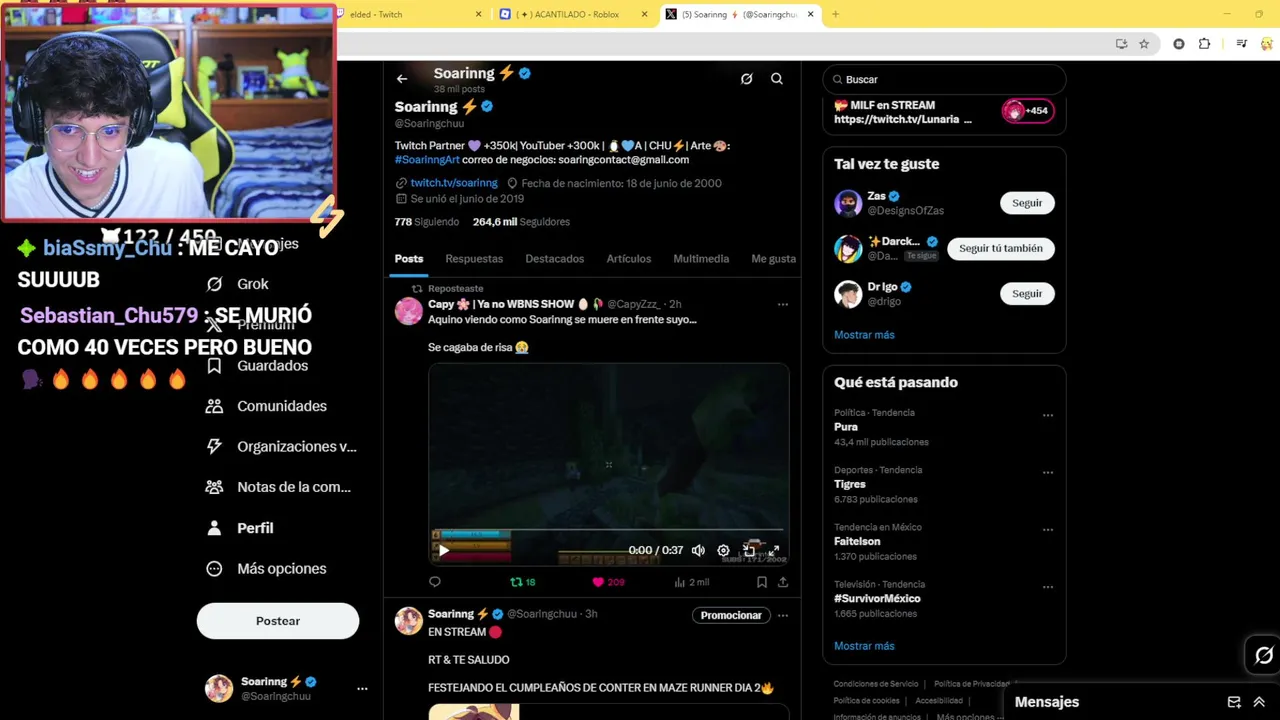
Task: Follow Darck with Seguir tú también
Action: tap(1001, 248)
